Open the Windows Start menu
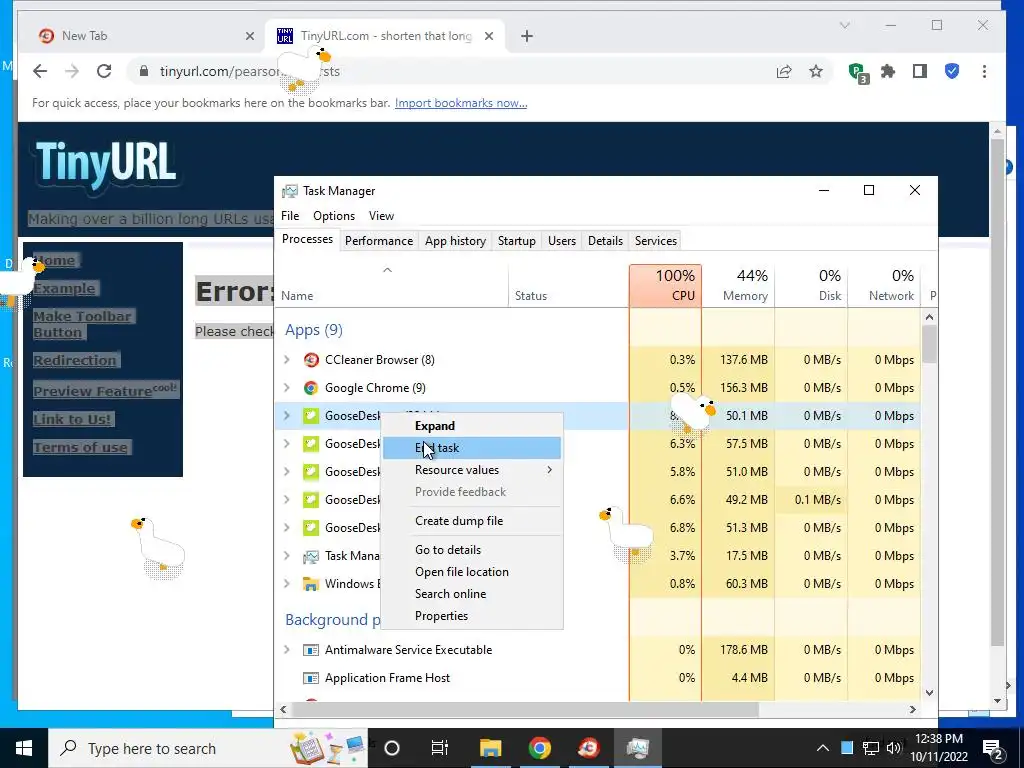This screenshot has height=768, width=1024. click(x=24, y=748)
